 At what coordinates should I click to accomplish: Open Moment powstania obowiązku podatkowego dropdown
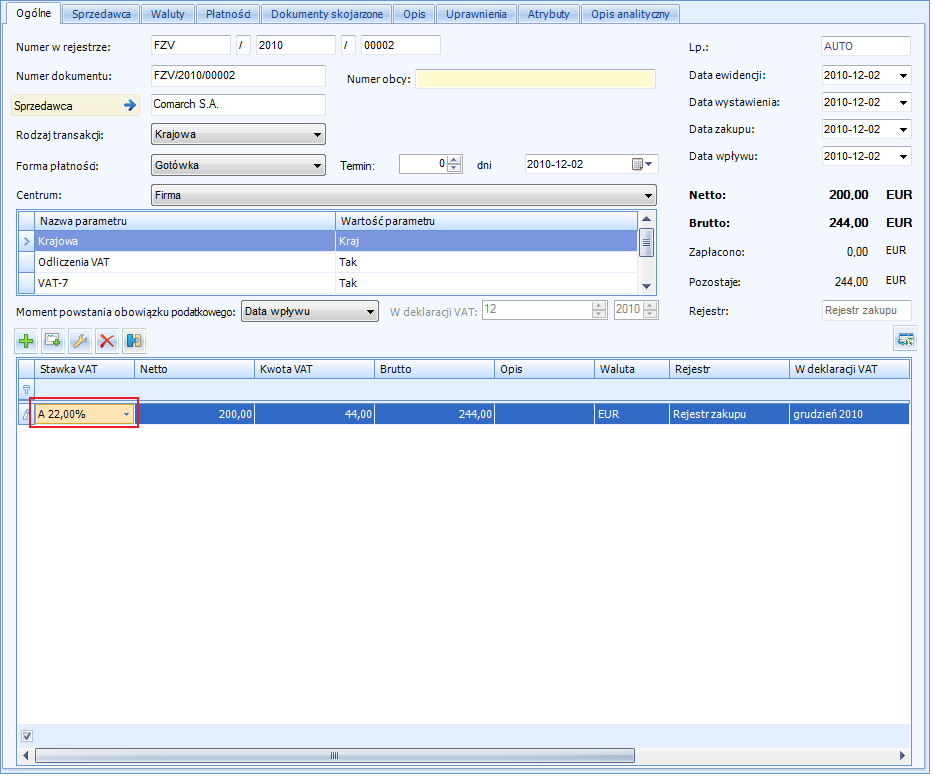point(370,311)
